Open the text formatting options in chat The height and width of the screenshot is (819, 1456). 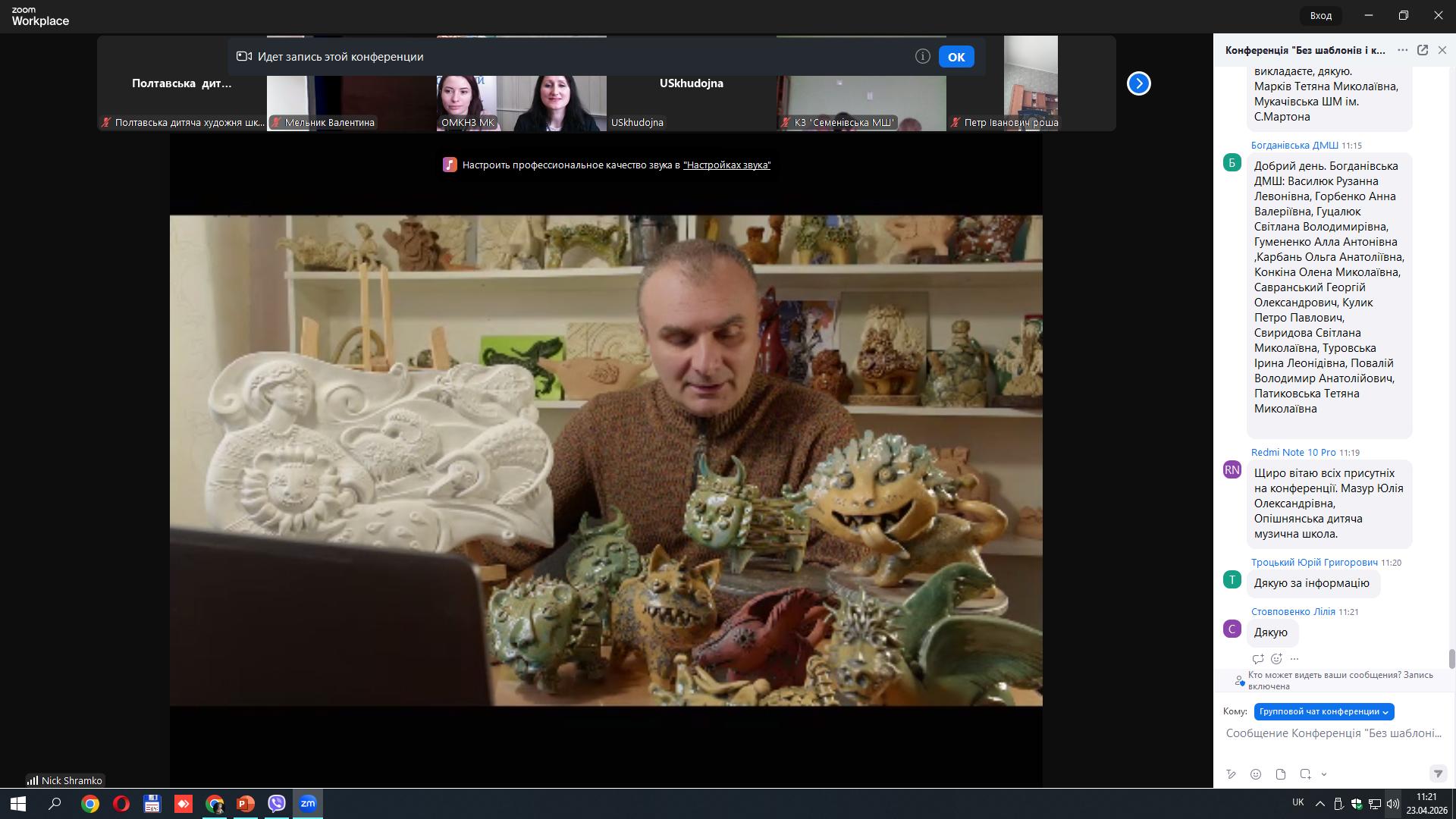[1231, 774]
